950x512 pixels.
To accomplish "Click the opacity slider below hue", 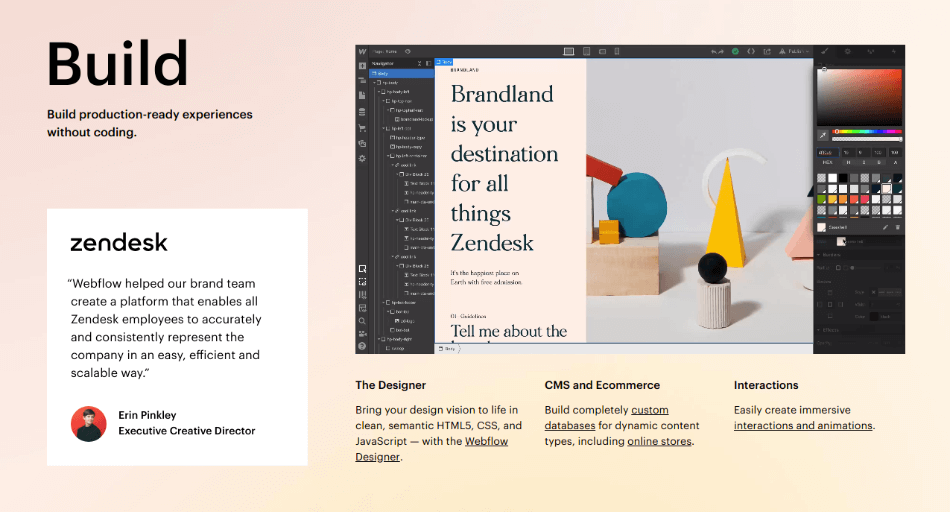I will (867, 139).
